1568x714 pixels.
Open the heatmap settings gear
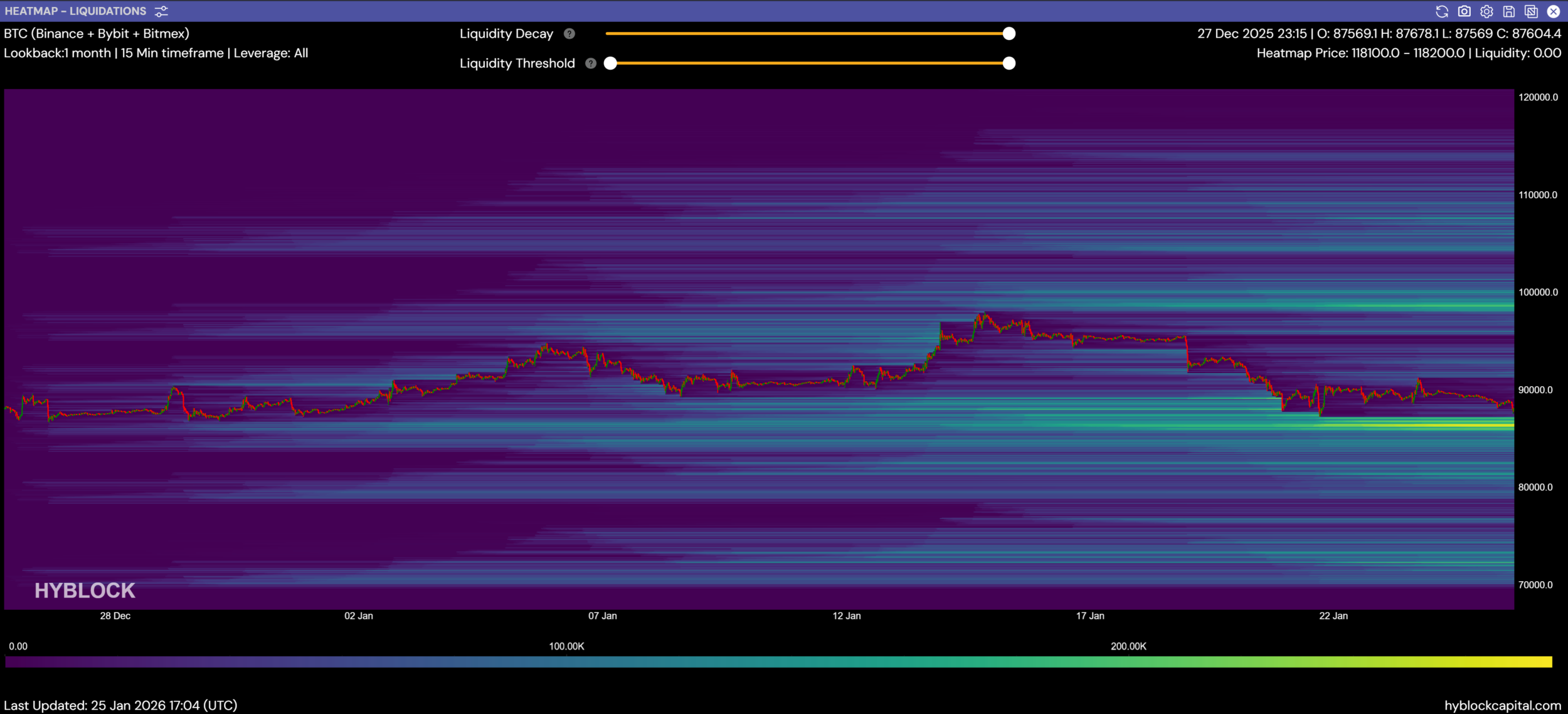point(1486,11)
